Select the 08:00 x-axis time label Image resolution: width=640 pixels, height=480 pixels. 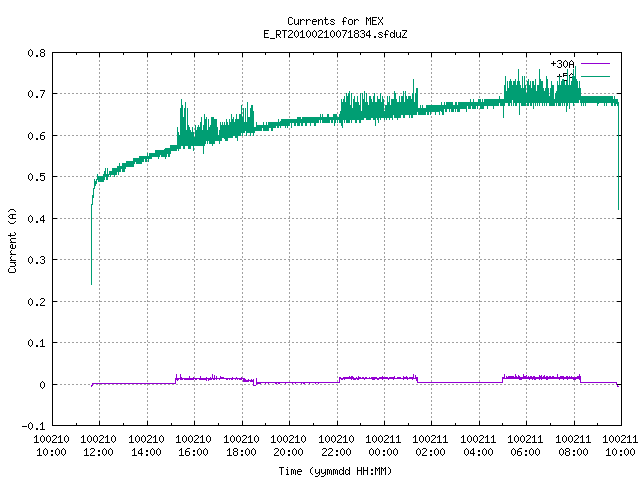click(x=573, y=452)
